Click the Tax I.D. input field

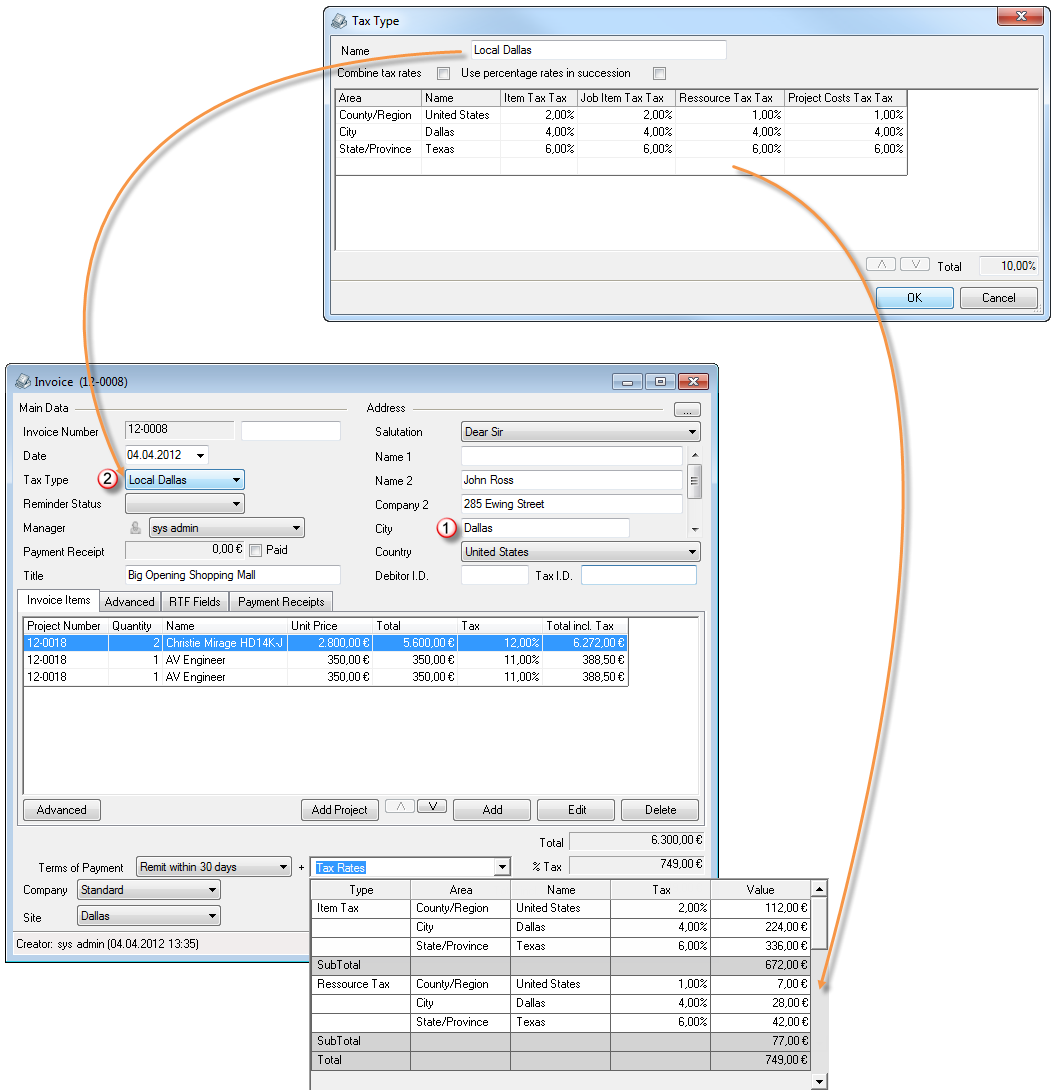[638, 576]
